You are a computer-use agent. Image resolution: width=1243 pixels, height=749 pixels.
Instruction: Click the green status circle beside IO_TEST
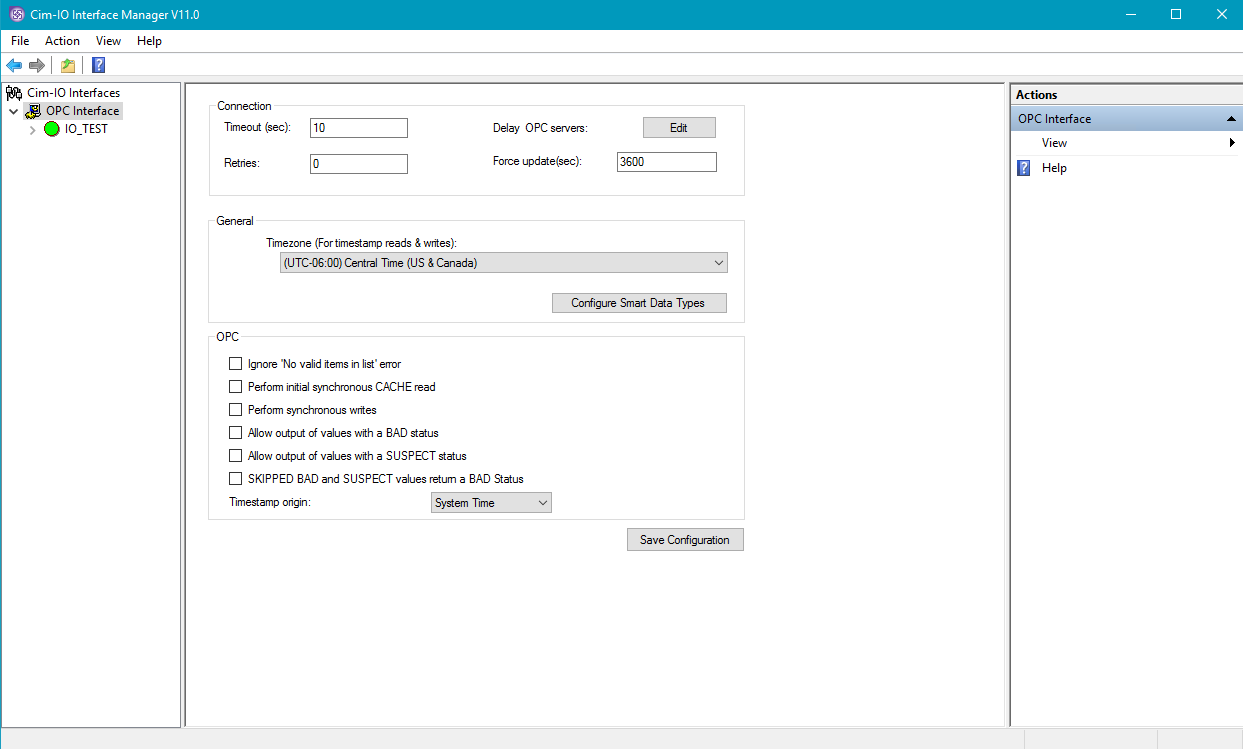click(x=52, y=129)
